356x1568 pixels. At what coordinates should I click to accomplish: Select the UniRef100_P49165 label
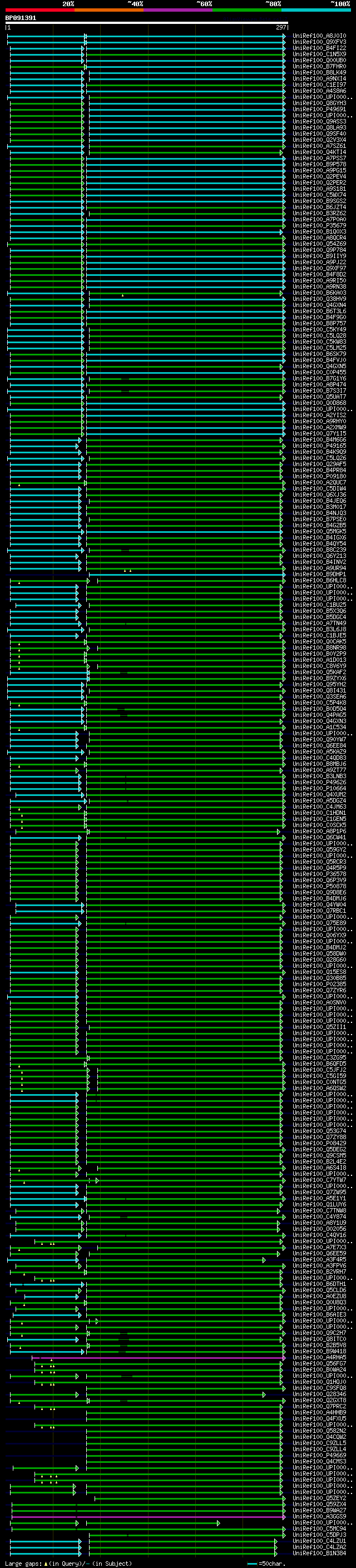click(x=319, y=446)
